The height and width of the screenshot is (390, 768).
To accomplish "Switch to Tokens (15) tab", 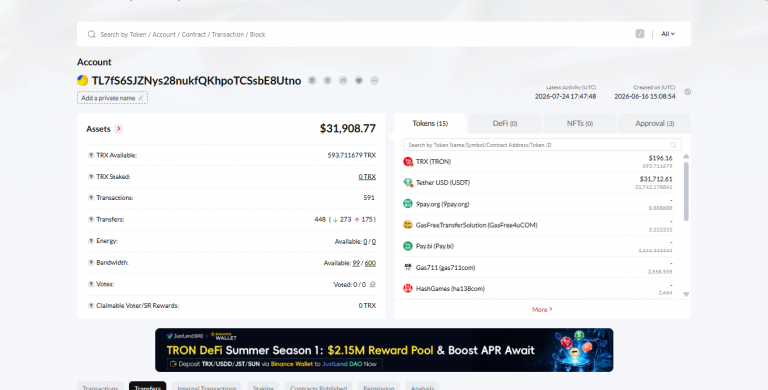I will (430, 123).
